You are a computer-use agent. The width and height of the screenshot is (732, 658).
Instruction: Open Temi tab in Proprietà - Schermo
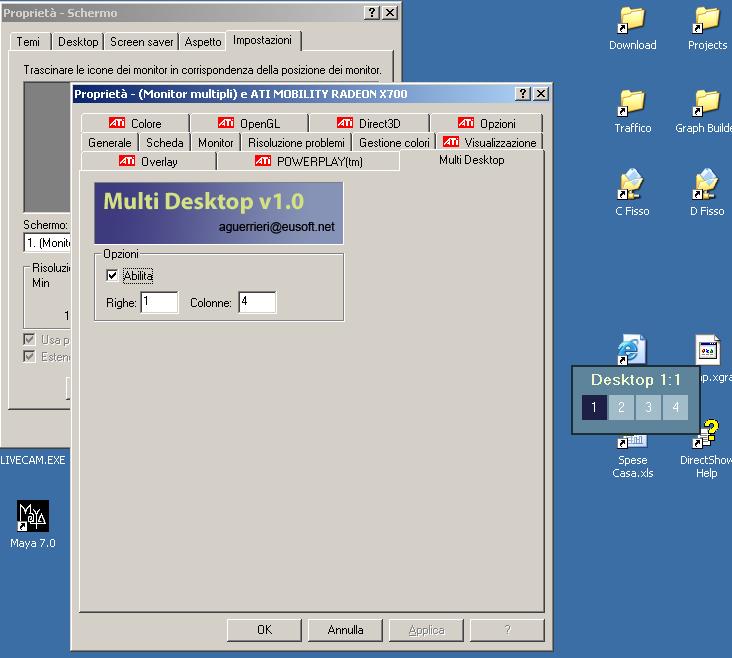coord(28,42)
